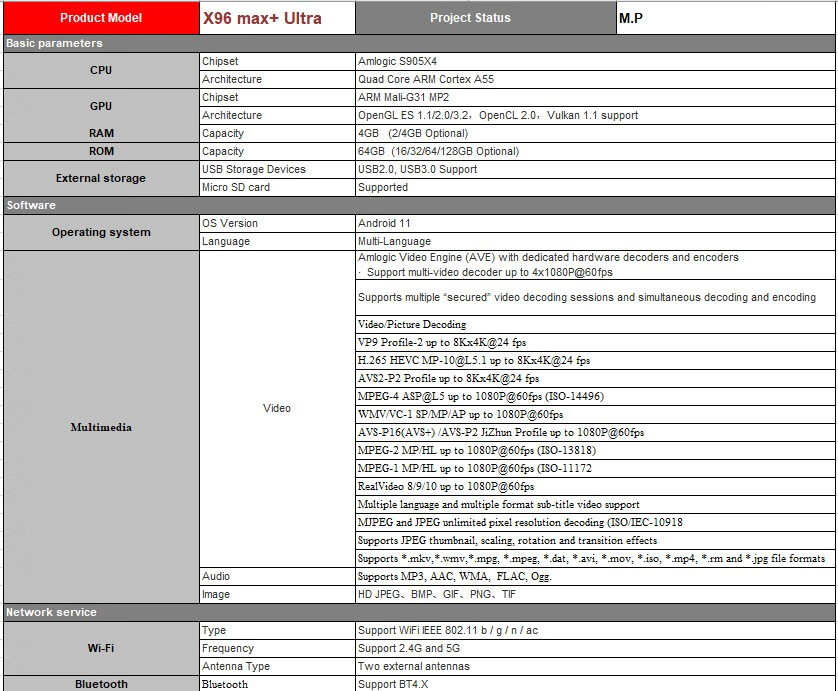Image resolution: width=838 pixels, height=691 pixels.
Task: Select the "AVS2-P2 Profile" row
Action: coord(595,378)
